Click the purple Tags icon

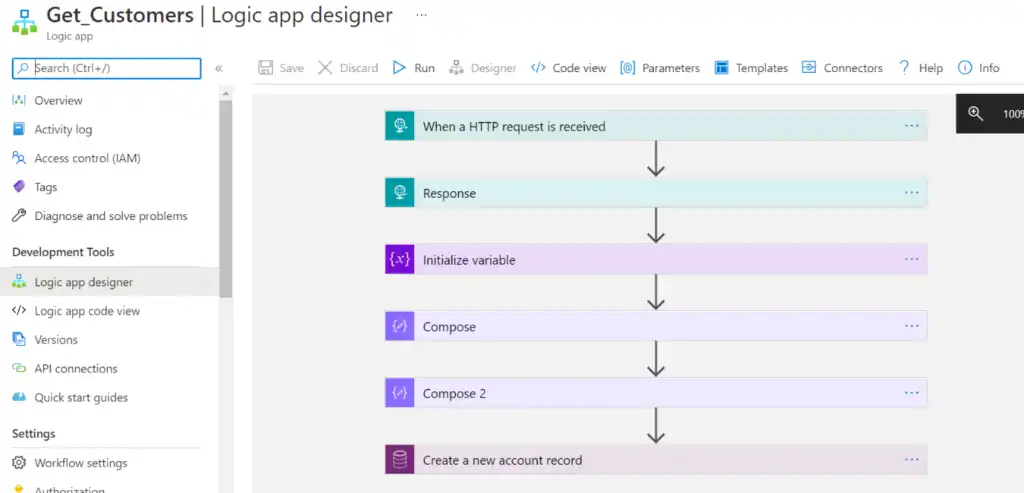tap(19, 187)
